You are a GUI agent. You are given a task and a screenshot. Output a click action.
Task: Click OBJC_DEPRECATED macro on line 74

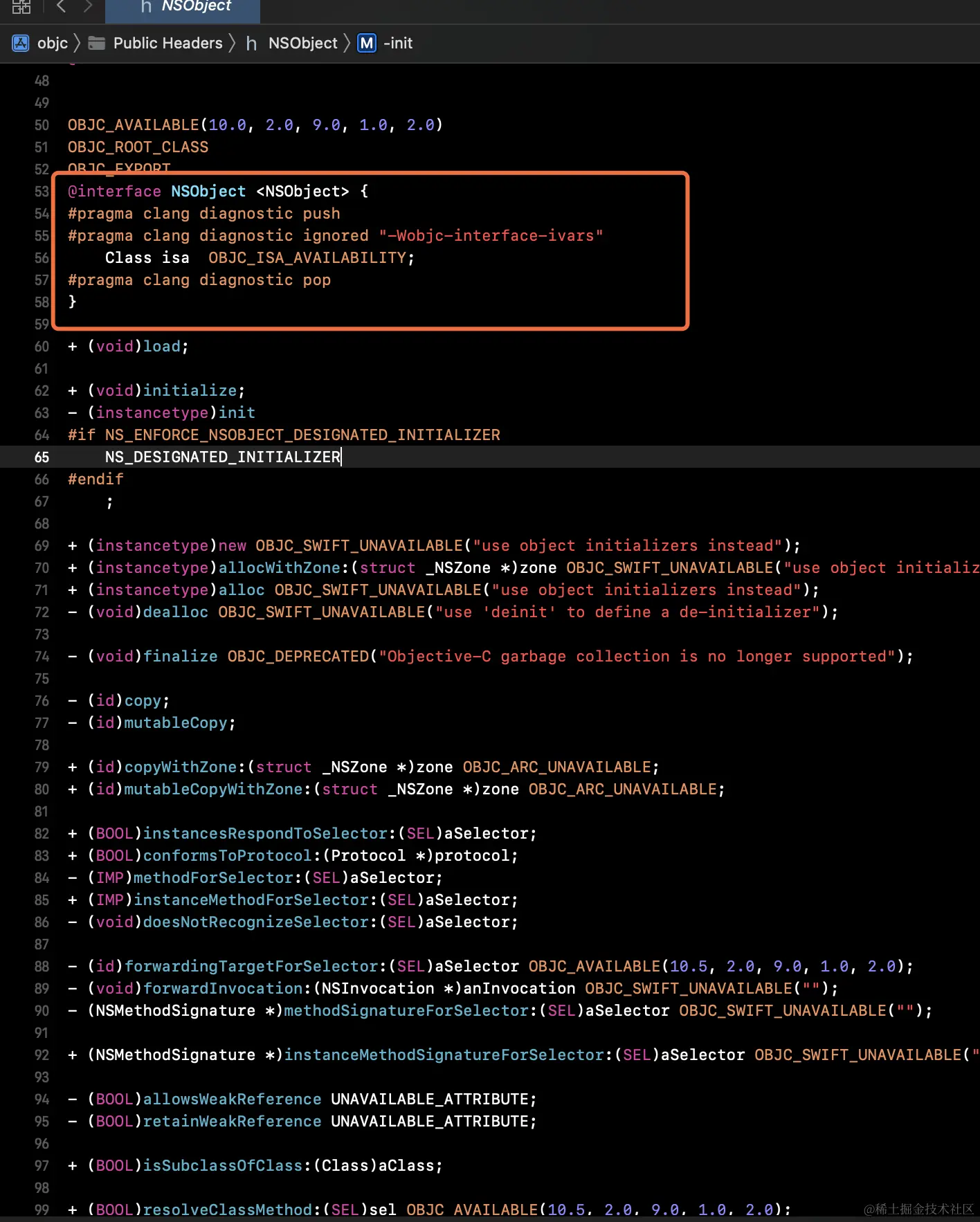(x=298, y=657)
